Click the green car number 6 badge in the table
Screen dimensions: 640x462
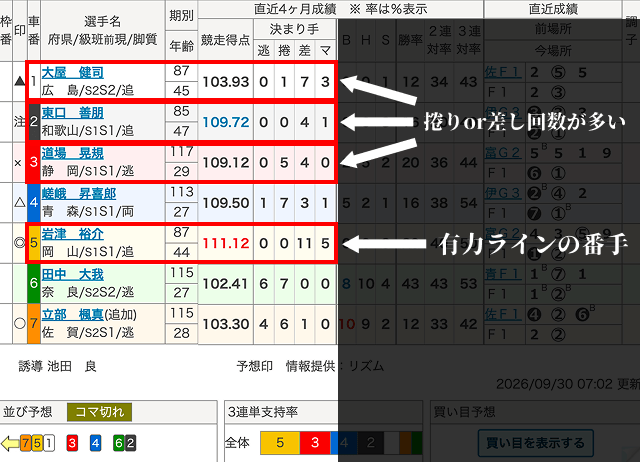(34, 283)
